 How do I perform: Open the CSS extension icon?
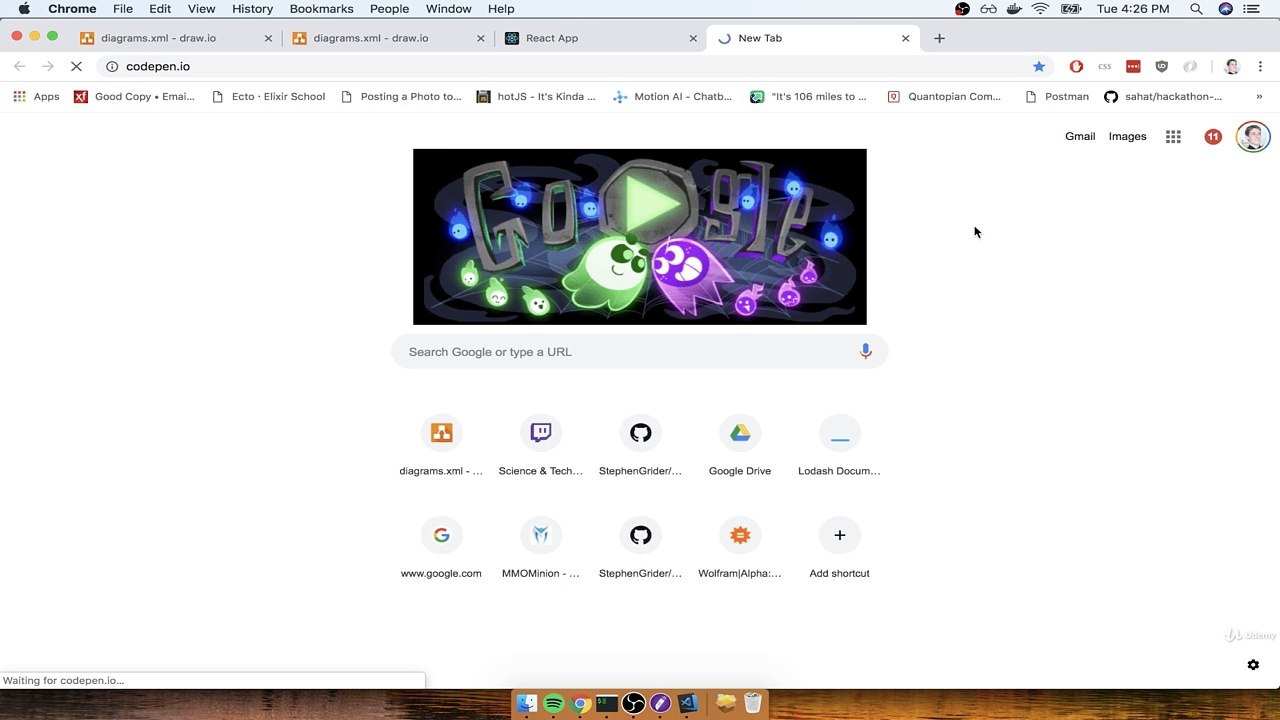click(1104, 66)
